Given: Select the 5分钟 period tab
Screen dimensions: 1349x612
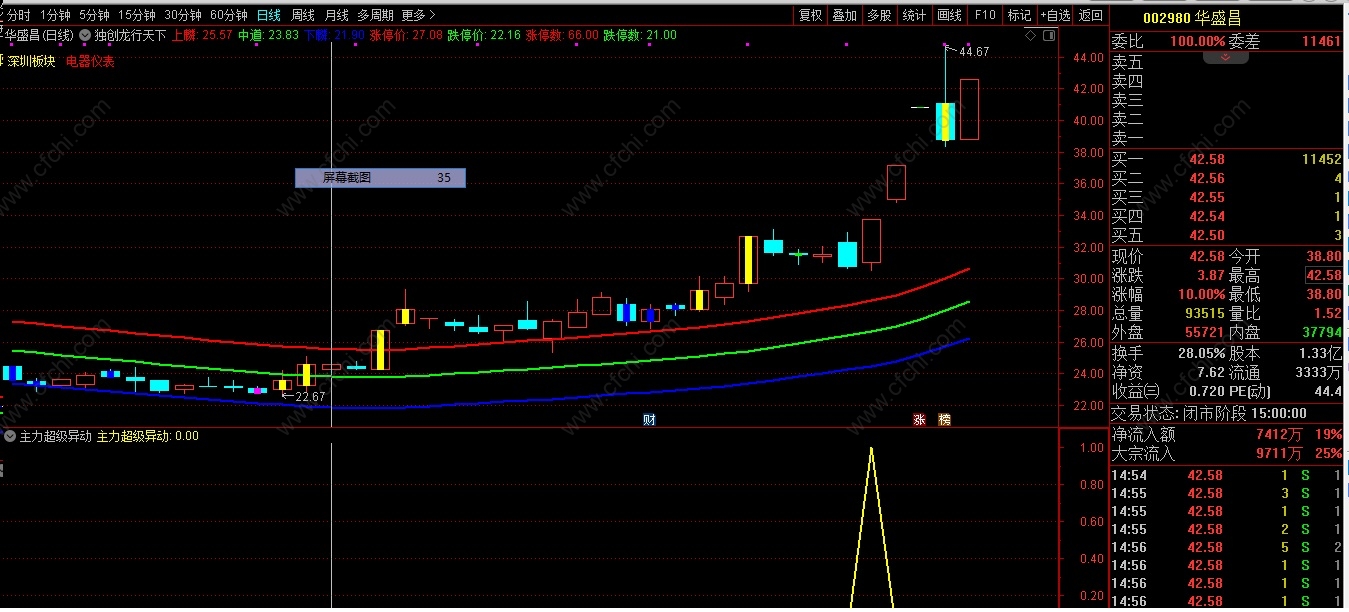Looking at the screenshot, I should 94,15.
